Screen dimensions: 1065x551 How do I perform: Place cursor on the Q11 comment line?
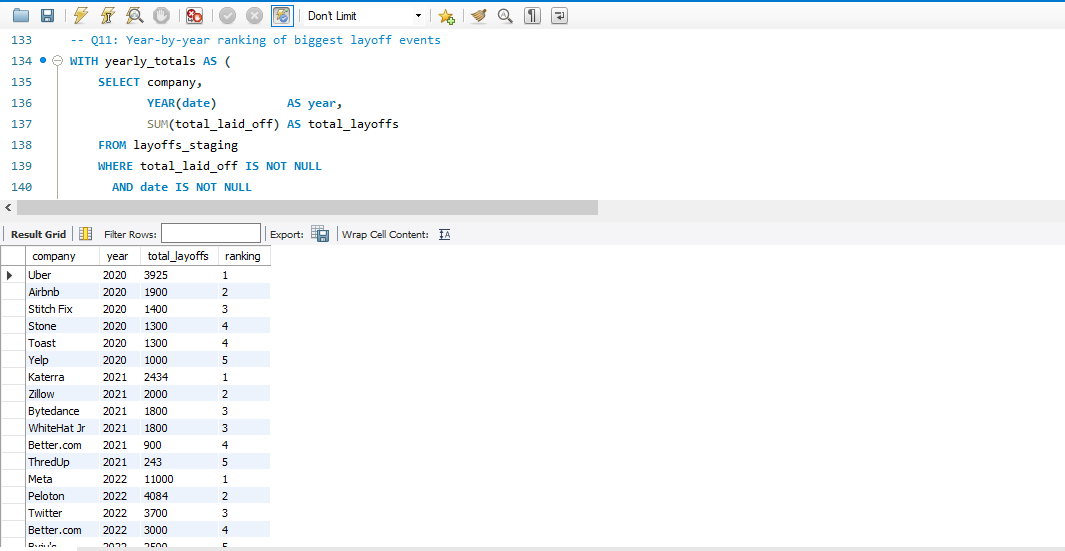point(255,40)
